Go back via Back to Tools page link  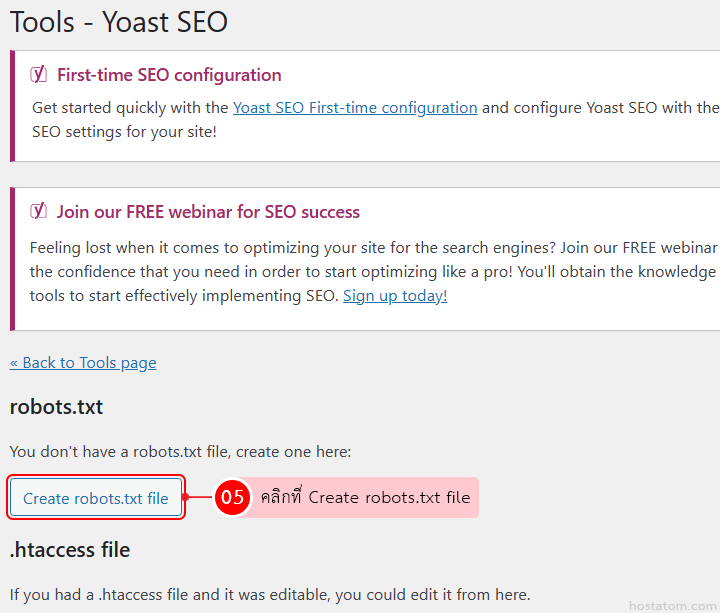(x=83, y=362)
